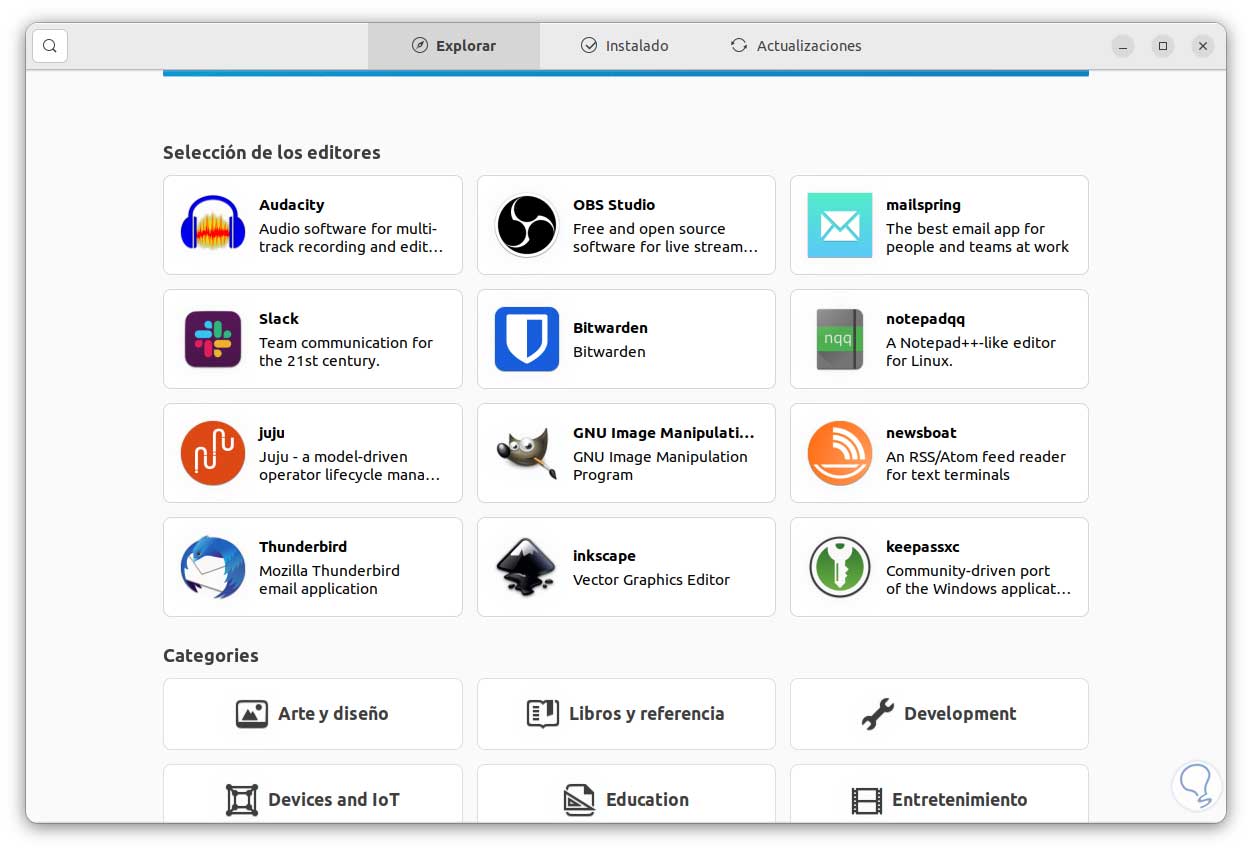
Task: Open the OBS Studio app icon
Action: [527, 225]
